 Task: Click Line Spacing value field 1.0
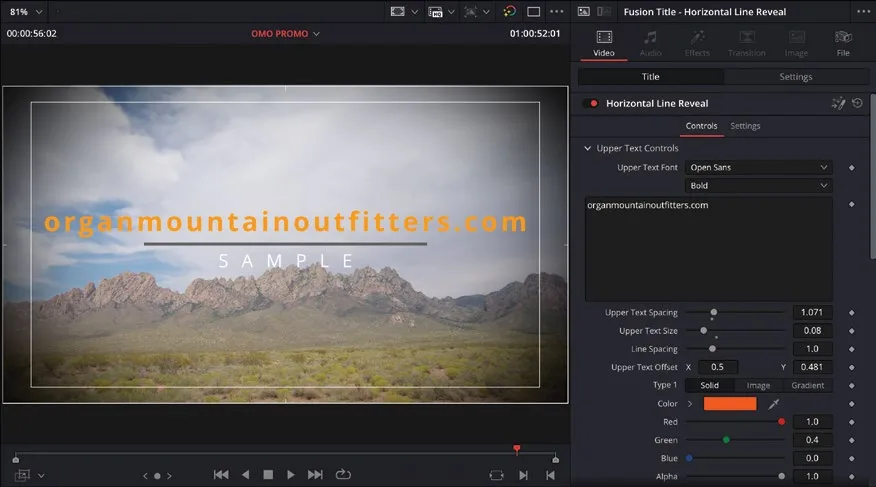812,349
